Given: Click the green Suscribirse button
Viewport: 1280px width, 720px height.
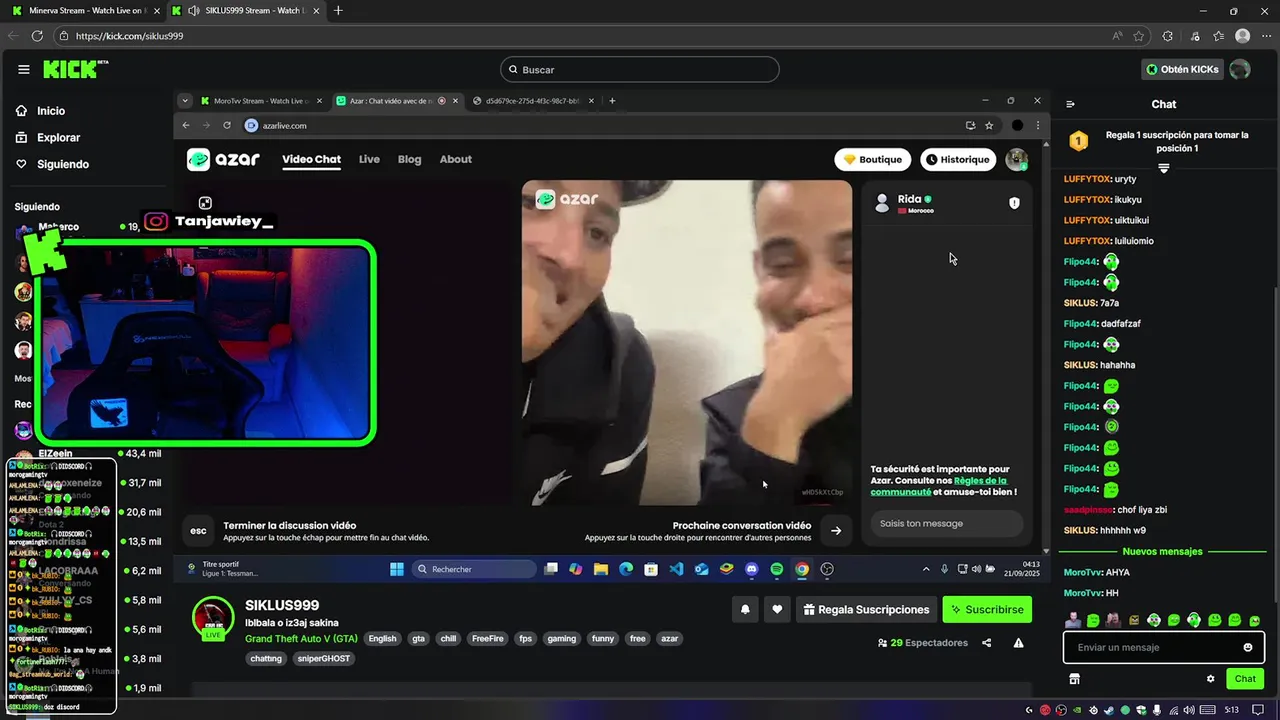Looking at the screenshot, I should coord(987,609).
